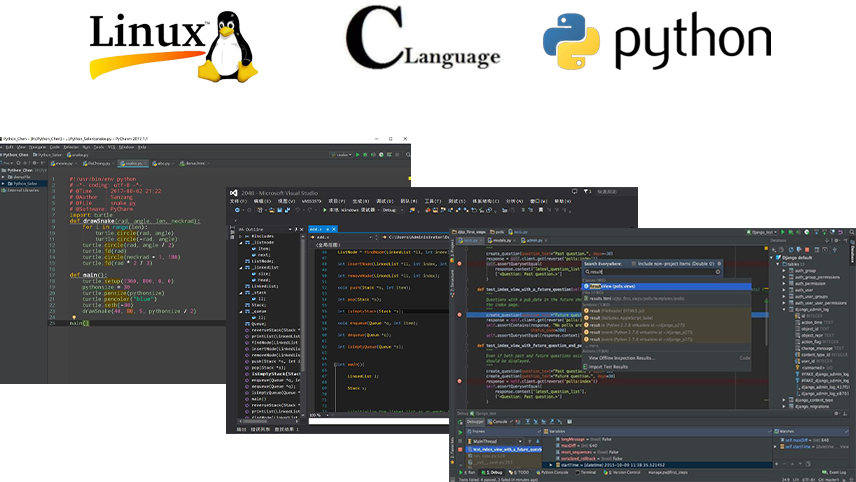856x482 pixels.
Task: Toggle breakpoint at the highlighted create_question line
Action: (x=460, y=314)
